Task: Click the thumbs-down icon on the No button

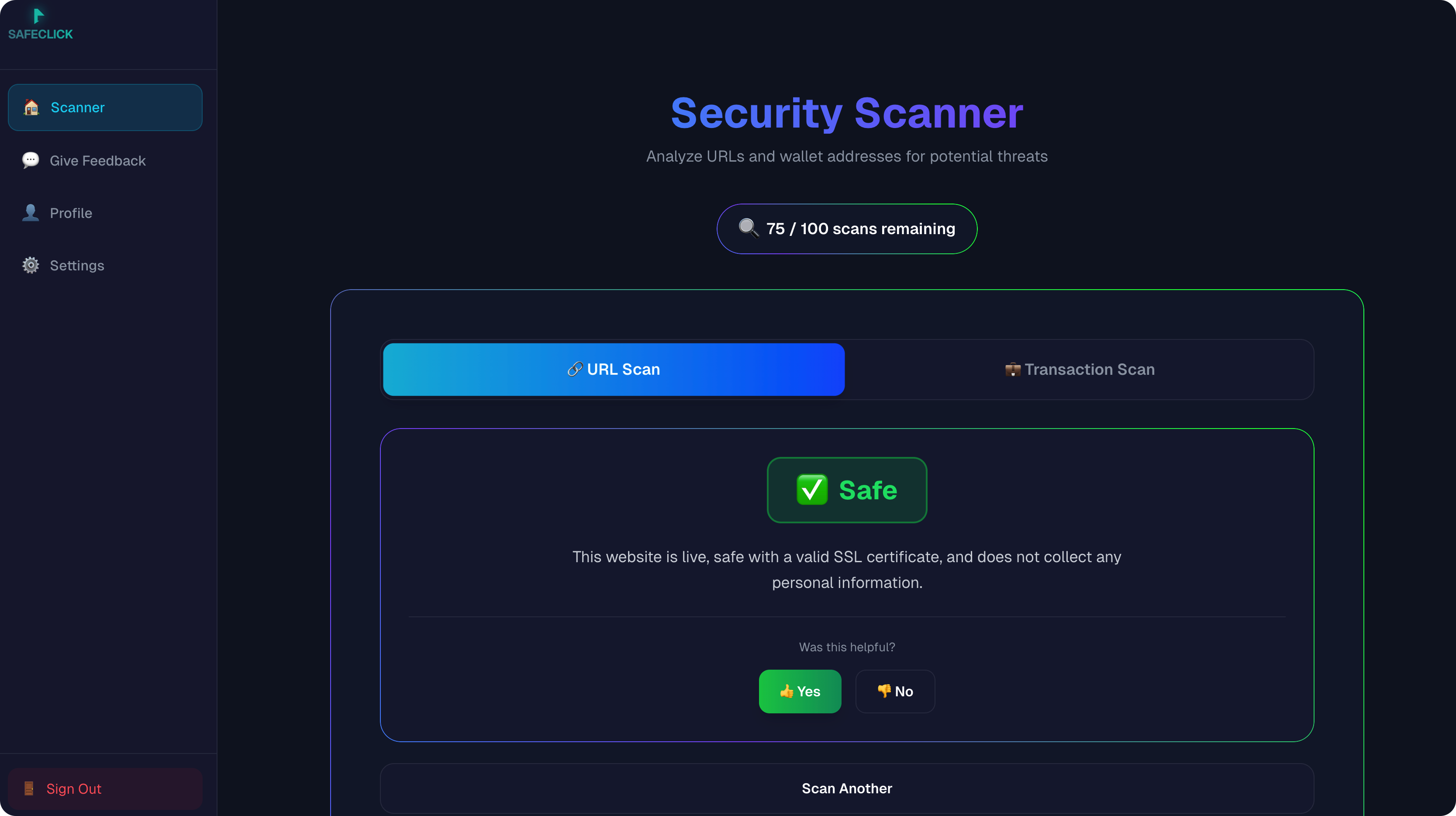Action: (883, 691)
